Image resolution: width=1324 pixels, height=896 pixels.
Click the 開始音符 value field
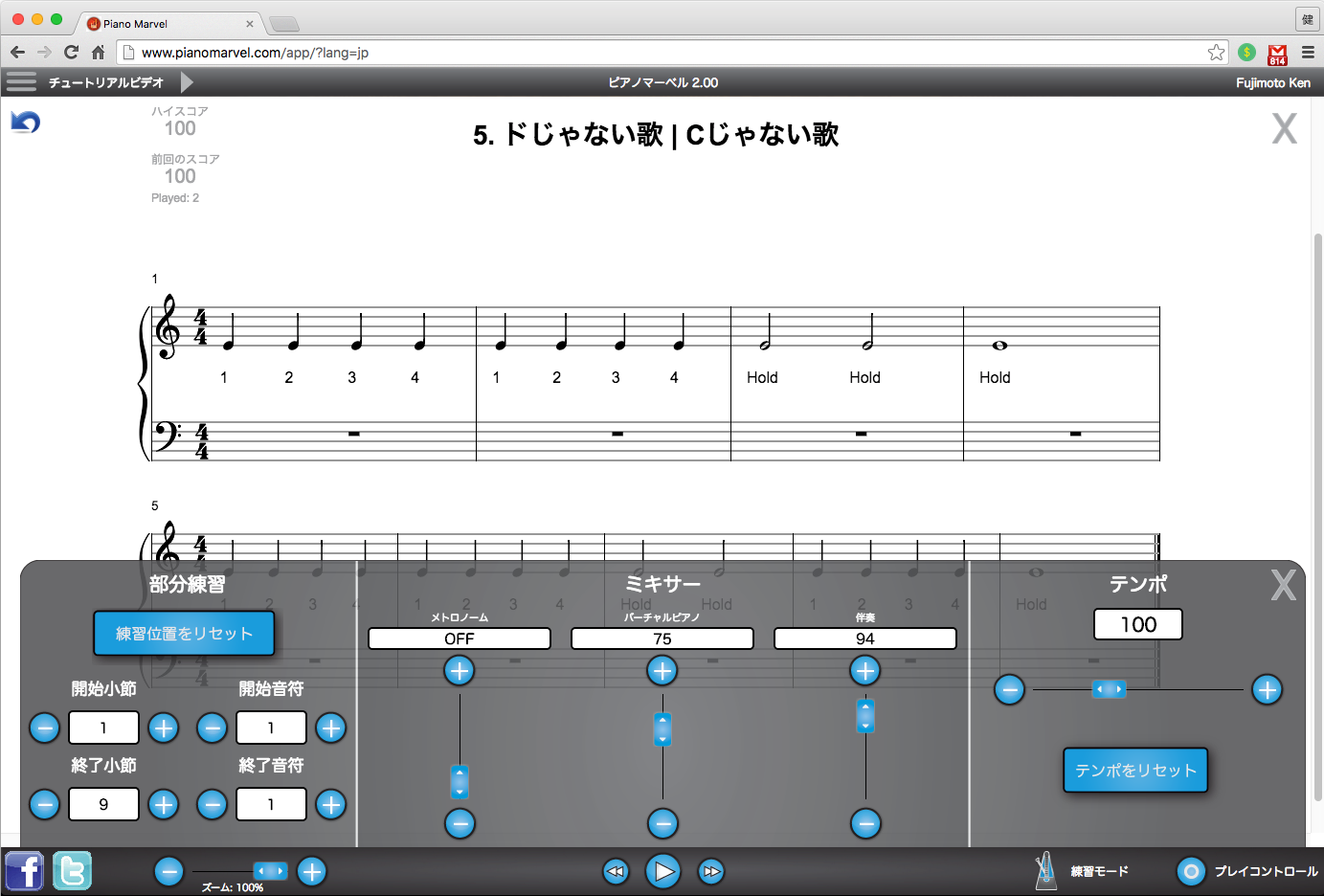271,728
